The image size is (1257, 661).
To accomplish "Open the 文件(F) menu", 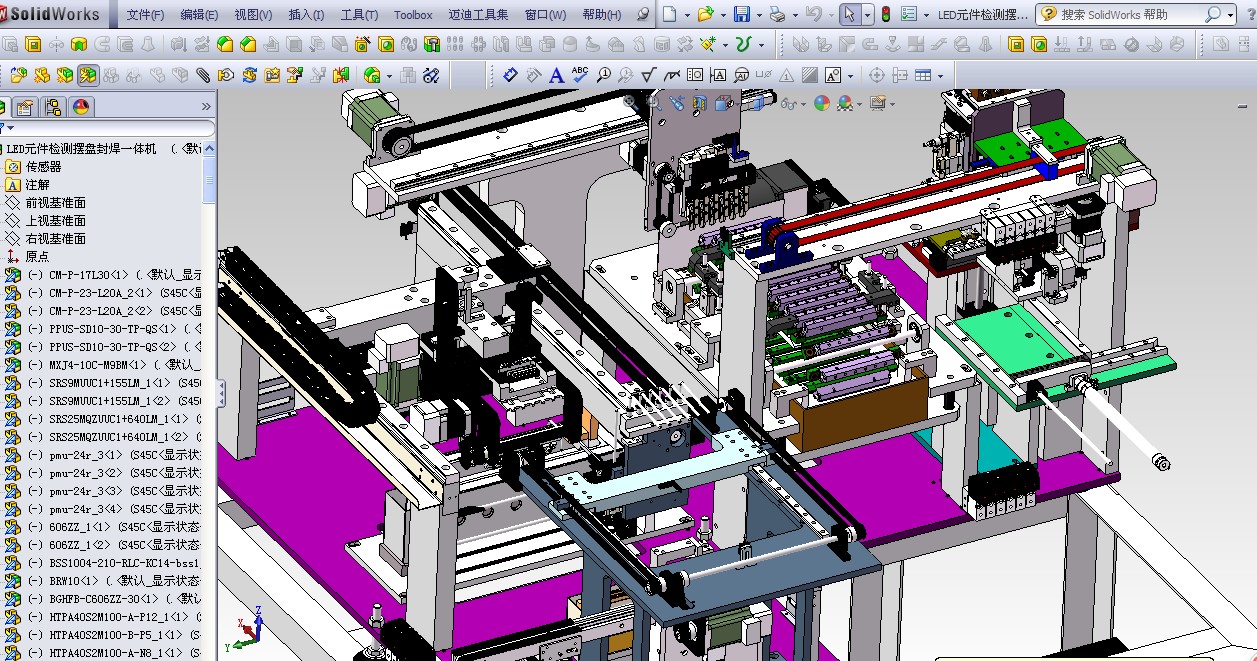I will coord(146,15).
